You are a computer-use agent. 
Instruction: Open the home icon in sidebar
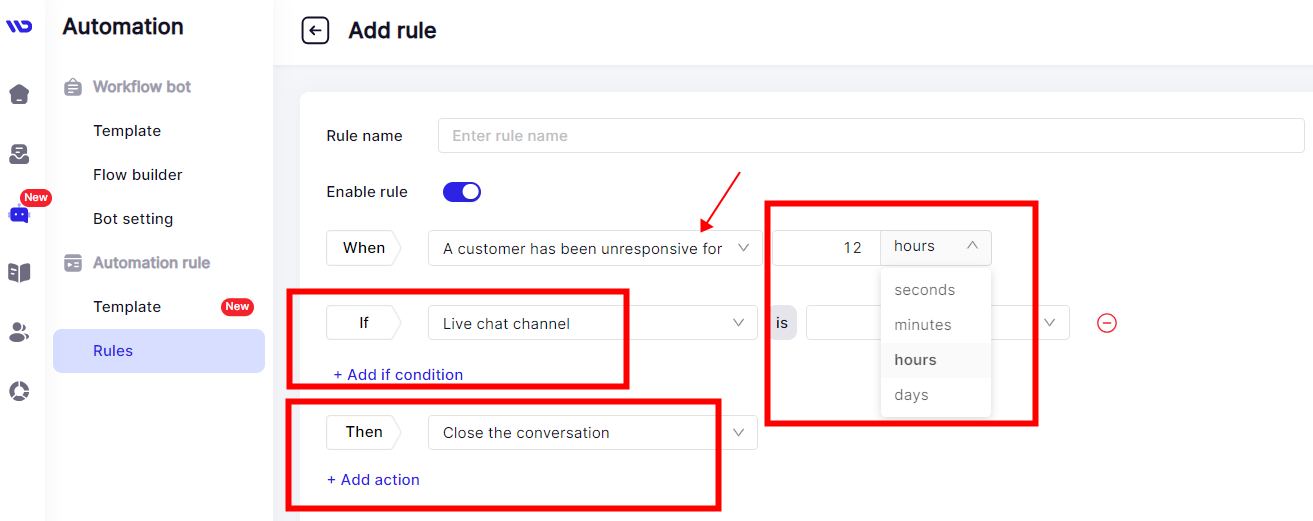pyautogui.click(x=19, y=95)
